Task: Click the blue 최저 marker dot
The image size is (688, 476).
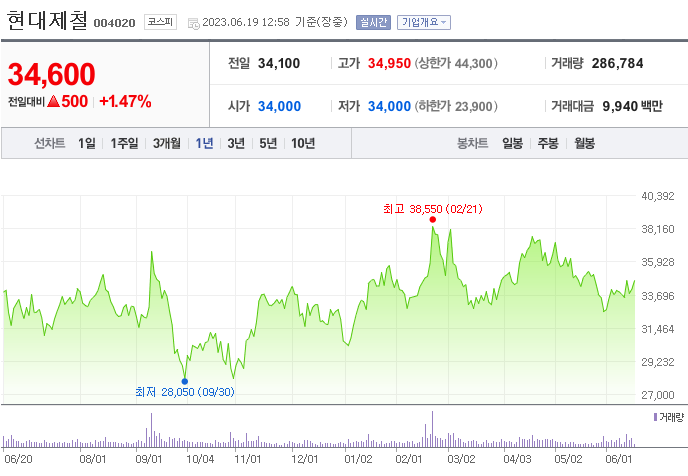Action: click(x=185, y=381)
